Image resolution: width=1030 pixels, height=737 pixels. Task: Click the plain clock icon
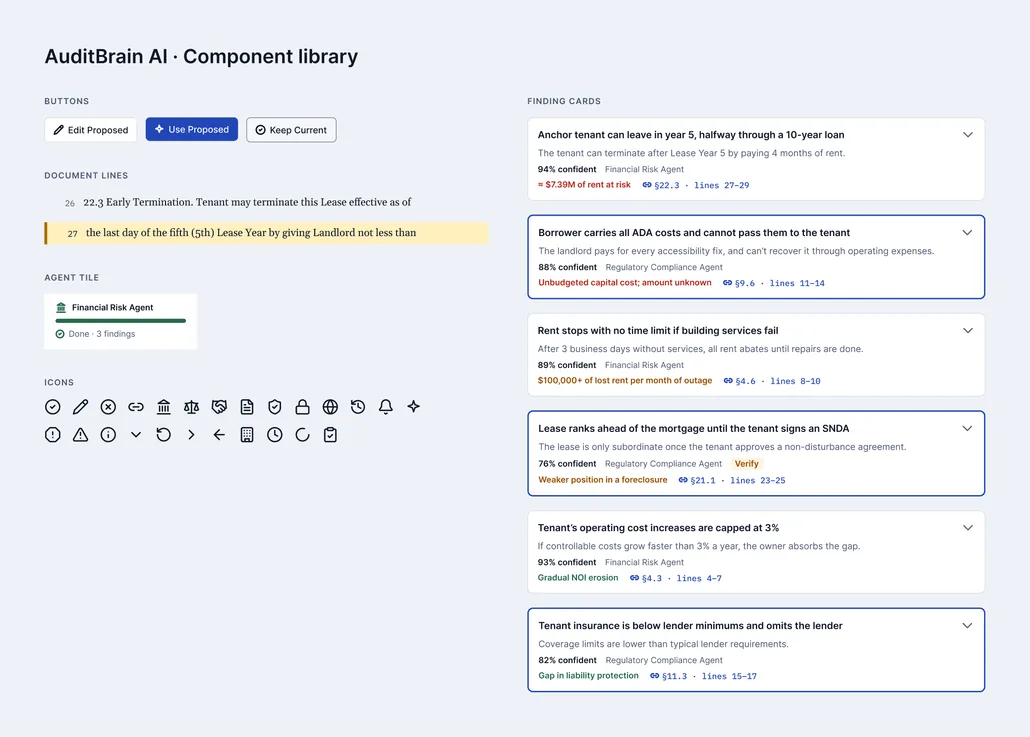click(275, 434)
